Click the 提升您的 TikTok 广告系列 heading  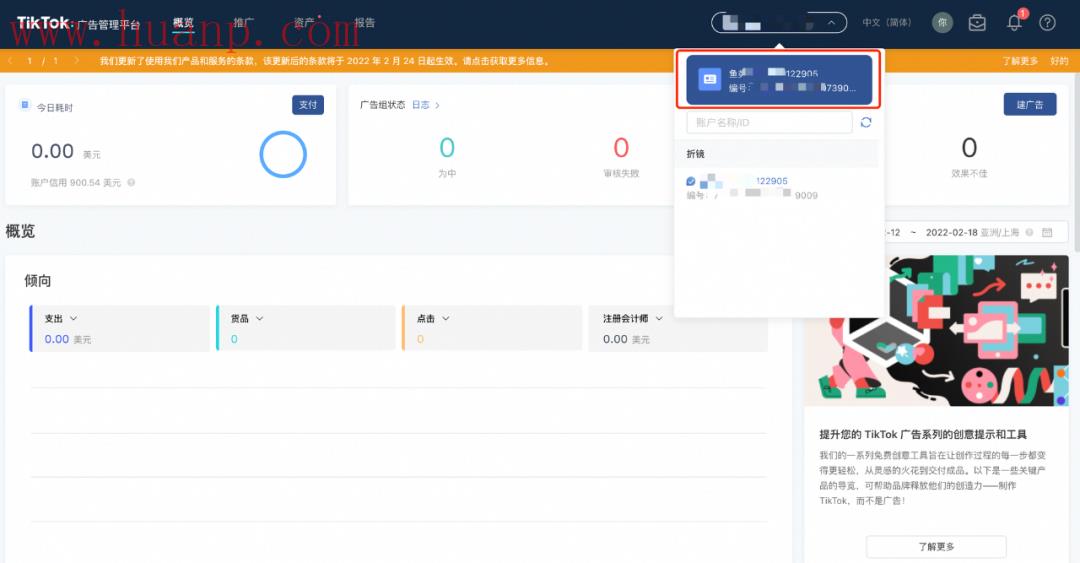coord(923,435)
